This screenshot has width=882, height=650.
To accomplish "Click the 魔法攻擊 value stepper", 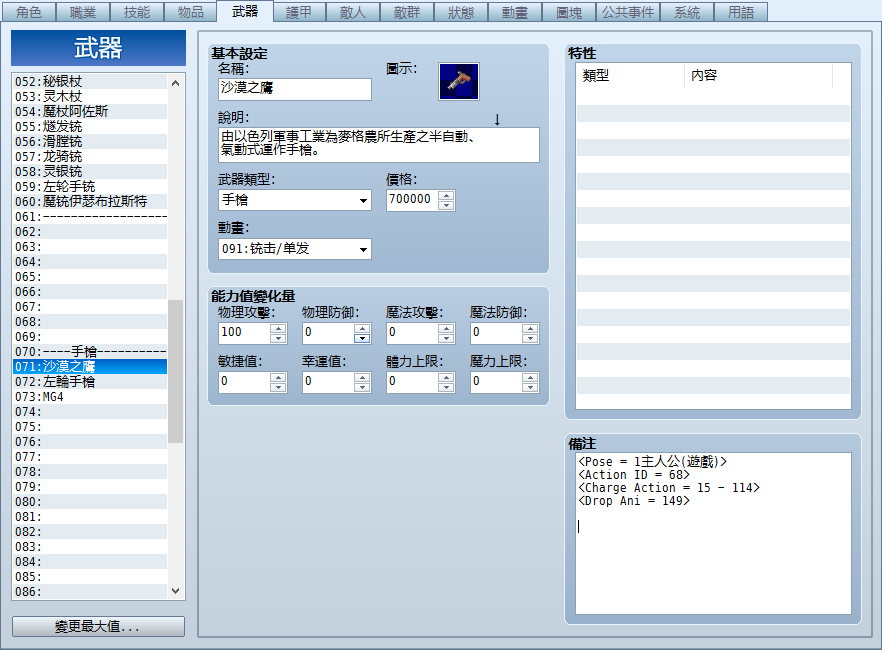I will coord(421,333).
